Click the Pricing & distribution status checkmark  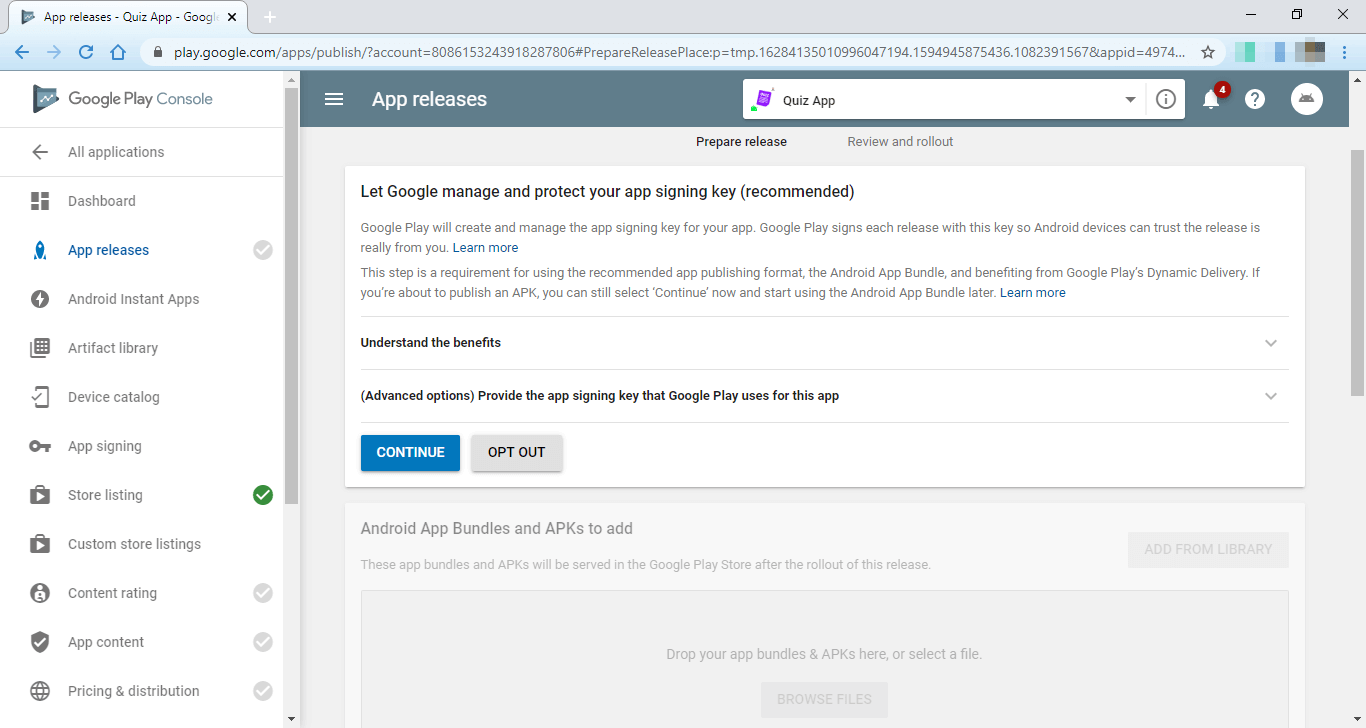(263, 691)
